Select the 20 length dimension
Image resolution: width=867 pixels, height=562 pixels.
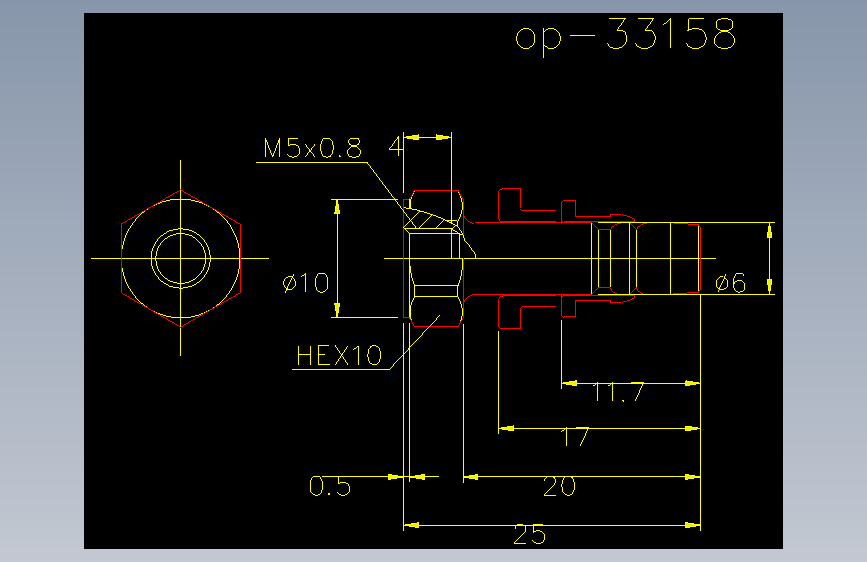tap(560, 486)
